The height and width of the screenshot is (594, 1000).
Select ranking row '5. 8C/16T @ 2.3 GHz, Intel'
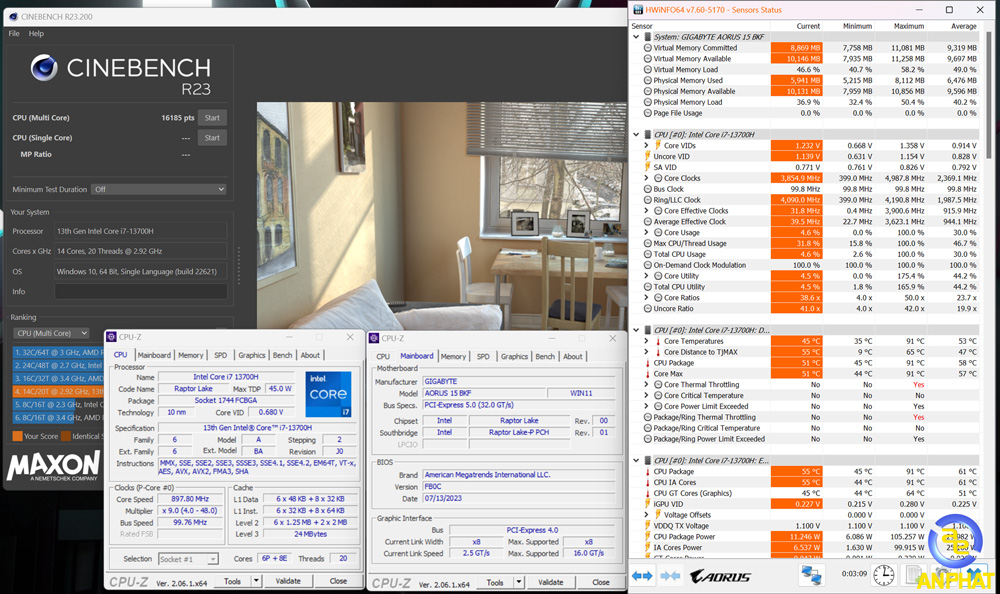(x=58, y=405)
